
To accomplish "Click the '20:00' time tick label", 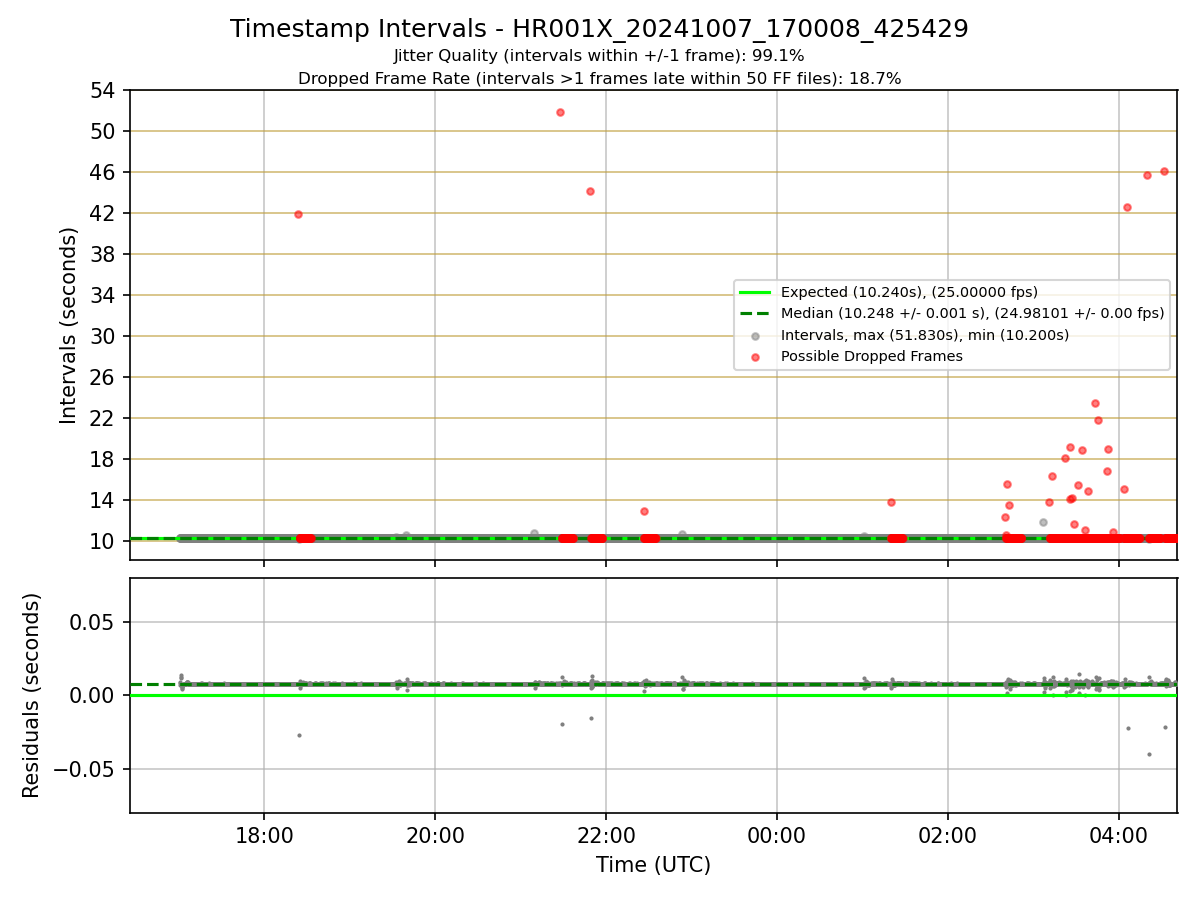I will point(435,835).
